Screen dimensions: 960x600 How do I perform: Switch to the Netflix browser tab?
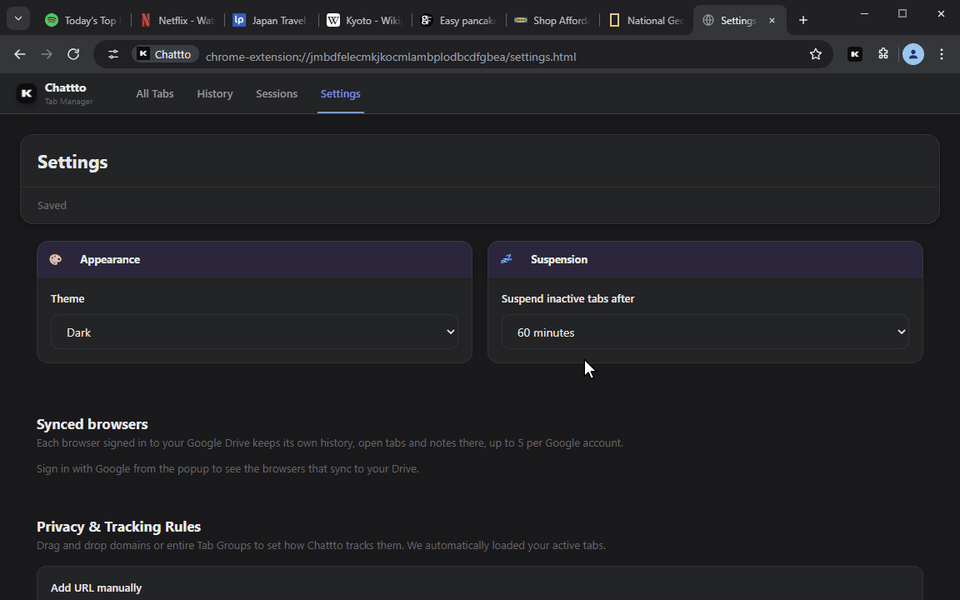pos(177,20)
